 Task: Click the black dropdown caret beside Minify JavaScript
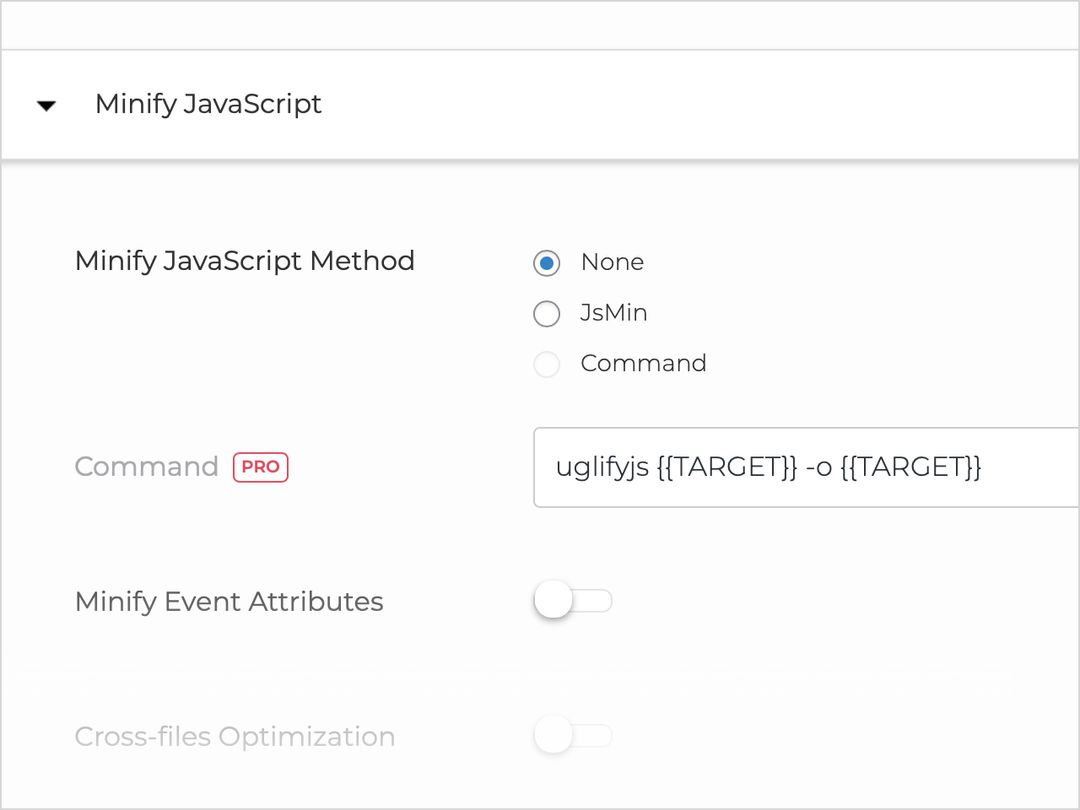pos(46,105)
